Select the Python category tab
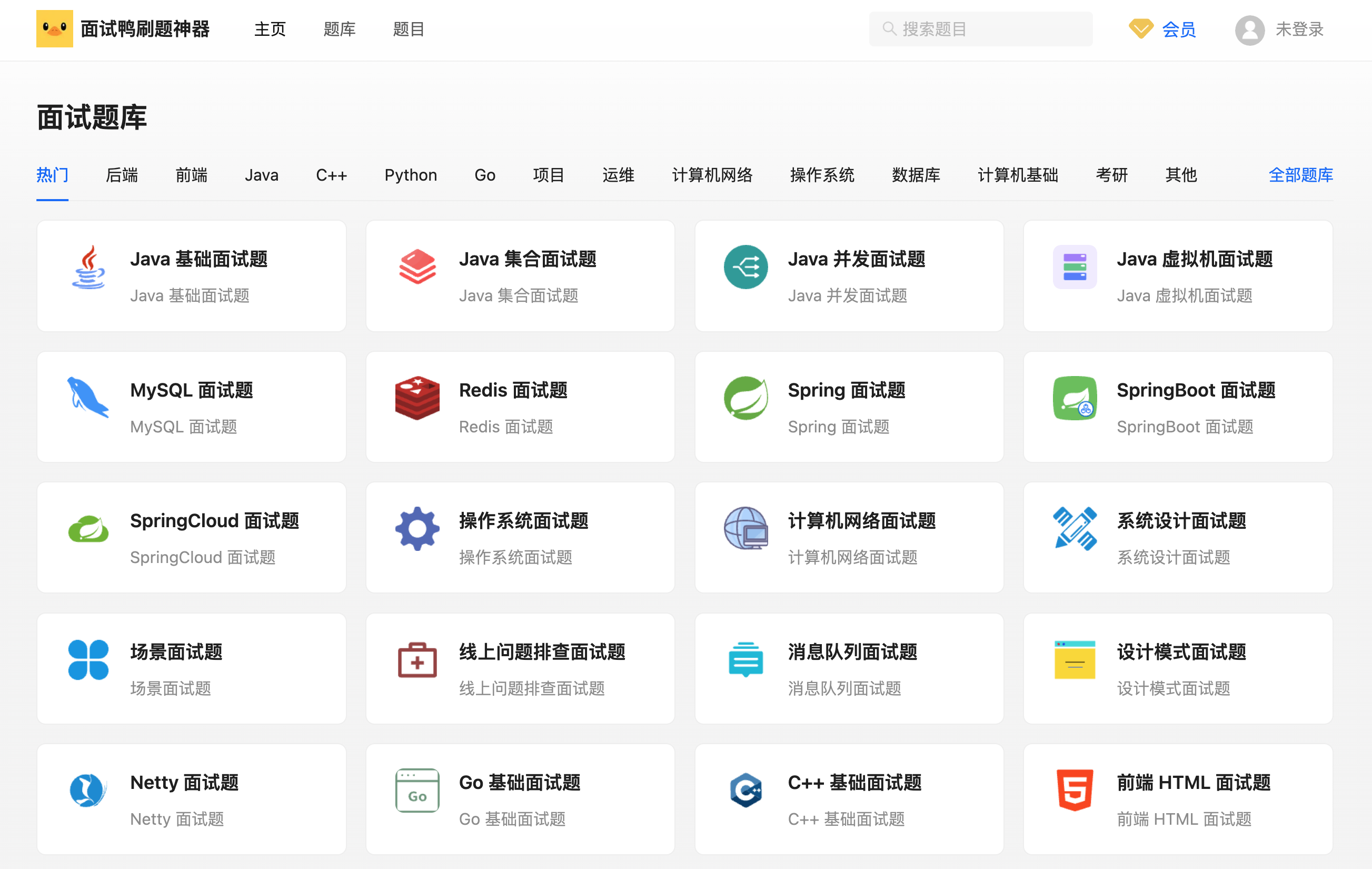The width and height of the screenshot is (1372, 869). tap(410, 175)
